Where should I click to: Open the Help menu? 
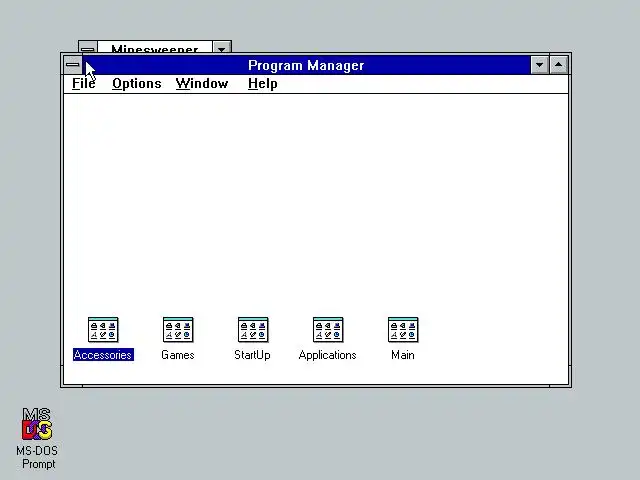click(x=262, y=84)
